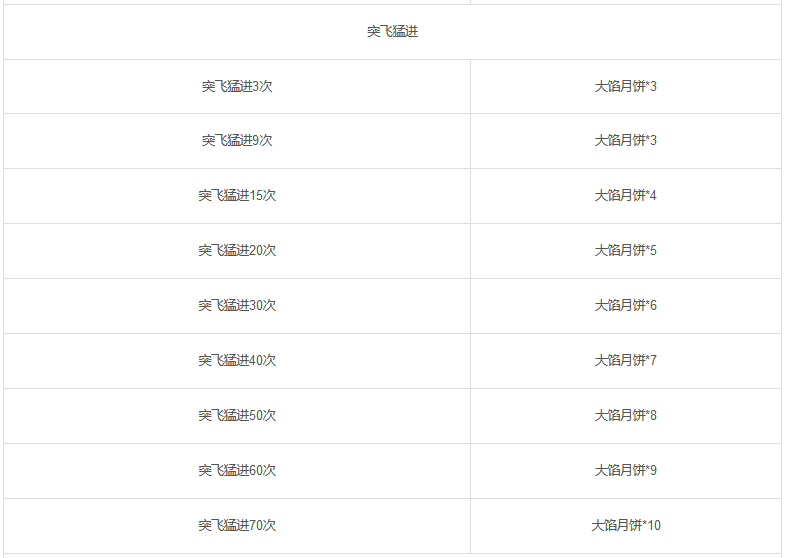
Task: Click the 大馅月饼*4 reward cell
Action: (625, 195)
